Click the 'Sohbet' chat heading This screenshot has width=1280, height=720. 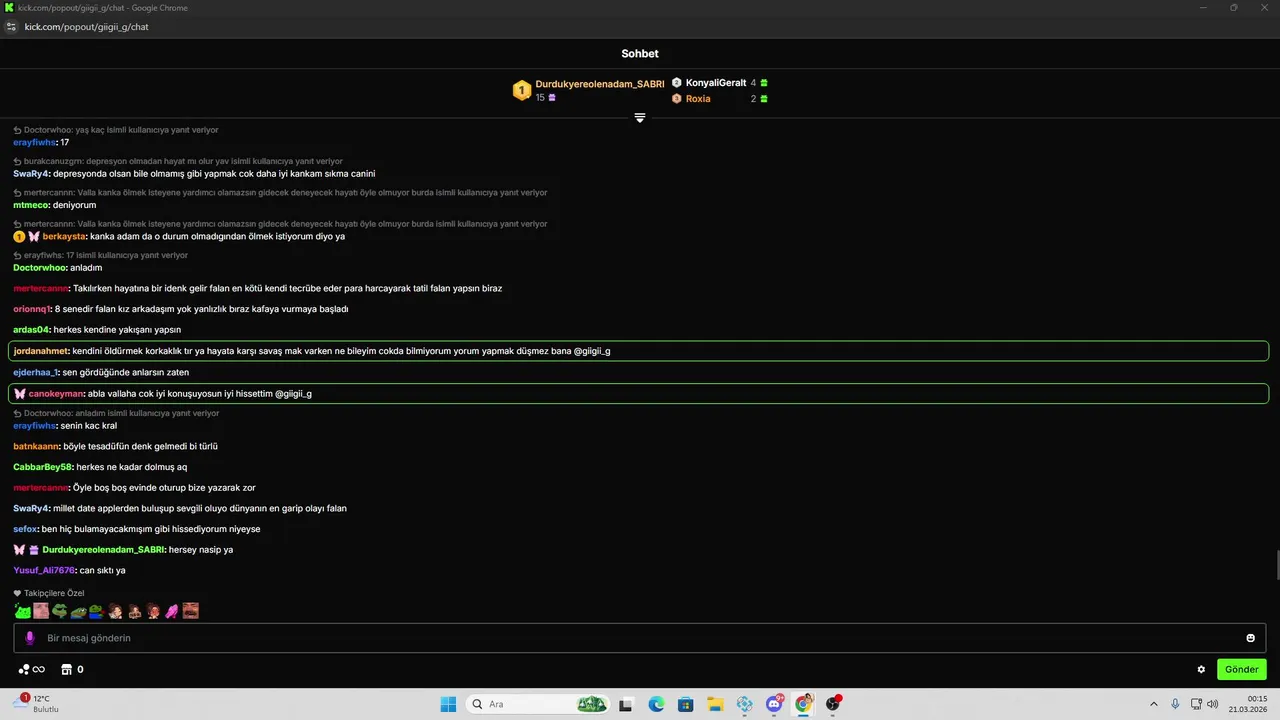[640, 54]
